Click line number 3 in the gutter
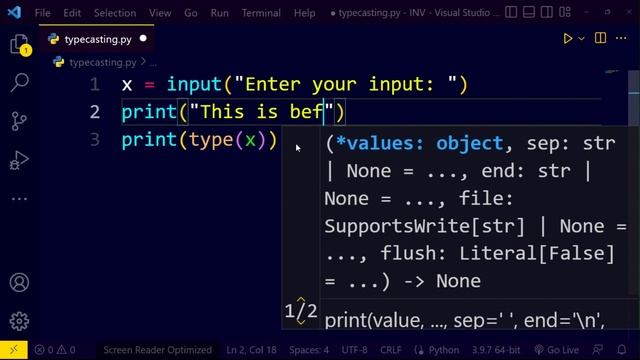Screen dimensions: 640x360 [95, 140]
